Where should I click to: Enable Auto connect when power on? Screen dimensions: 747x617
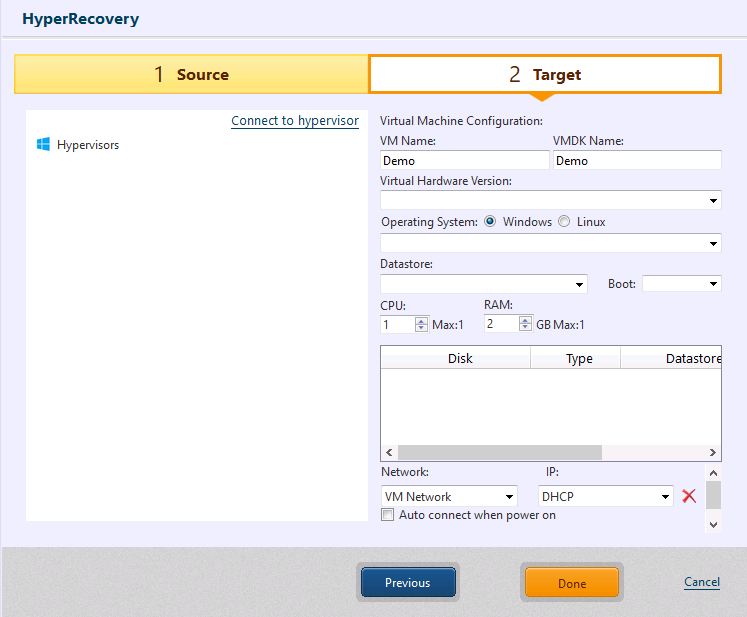tap(388, 516)
